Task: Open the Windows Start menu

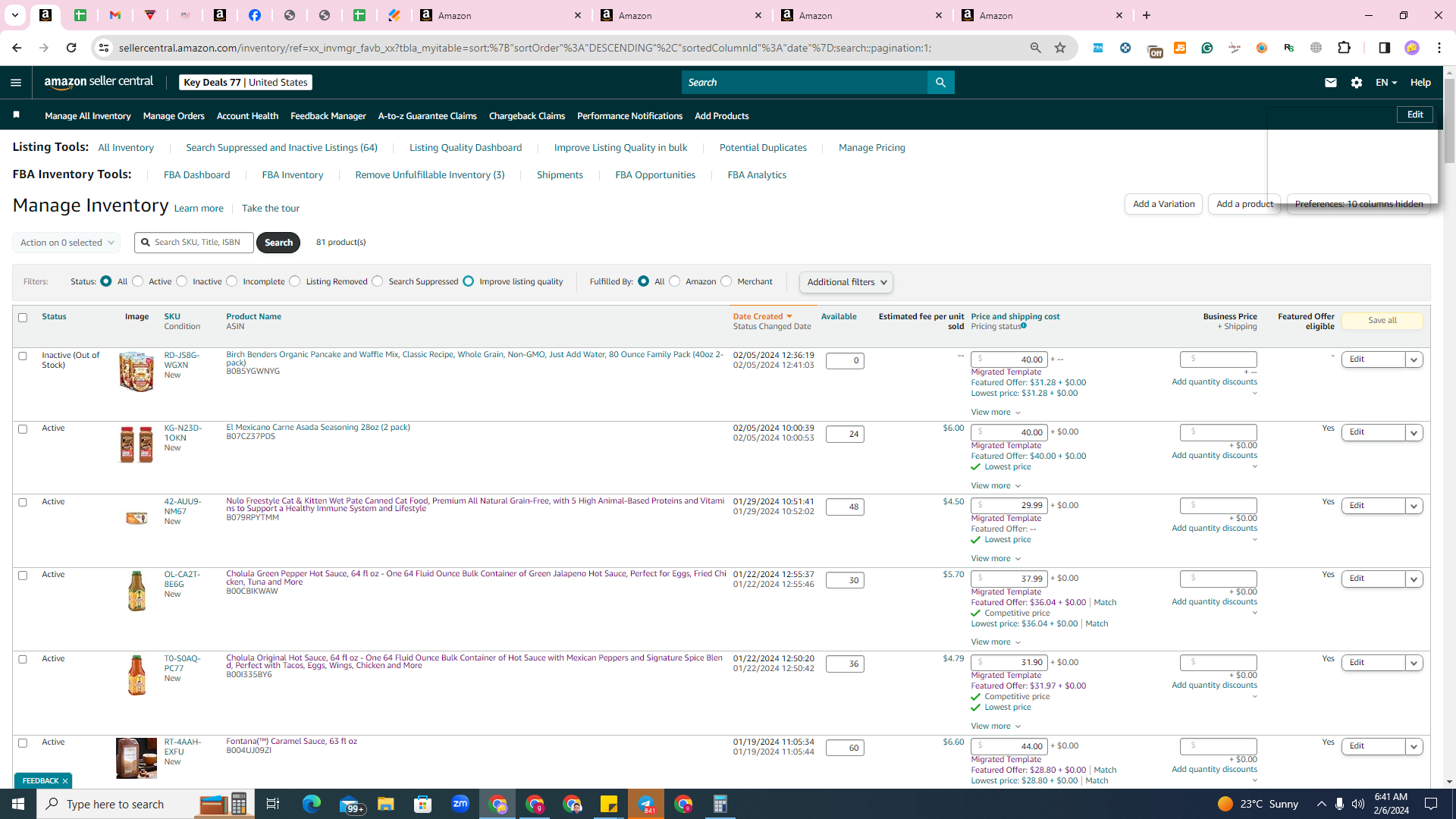Action: [x=18, y=804]
